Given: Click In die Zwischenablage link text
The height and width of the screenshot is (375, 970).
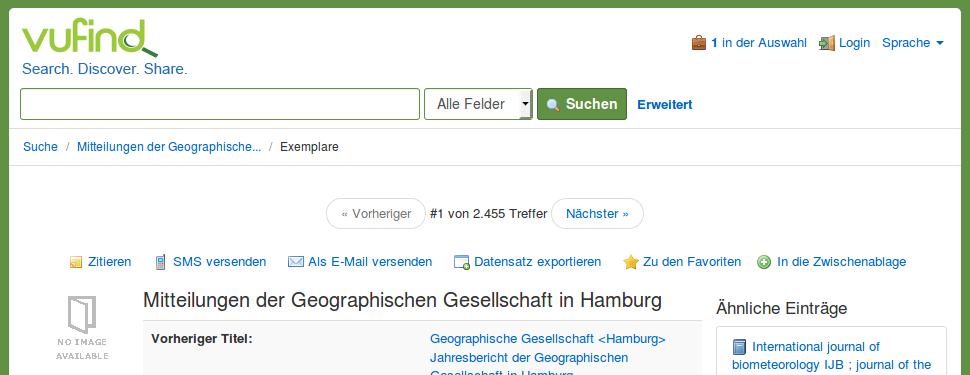Looking at the screenshot, I should click(x=841, y=262).
